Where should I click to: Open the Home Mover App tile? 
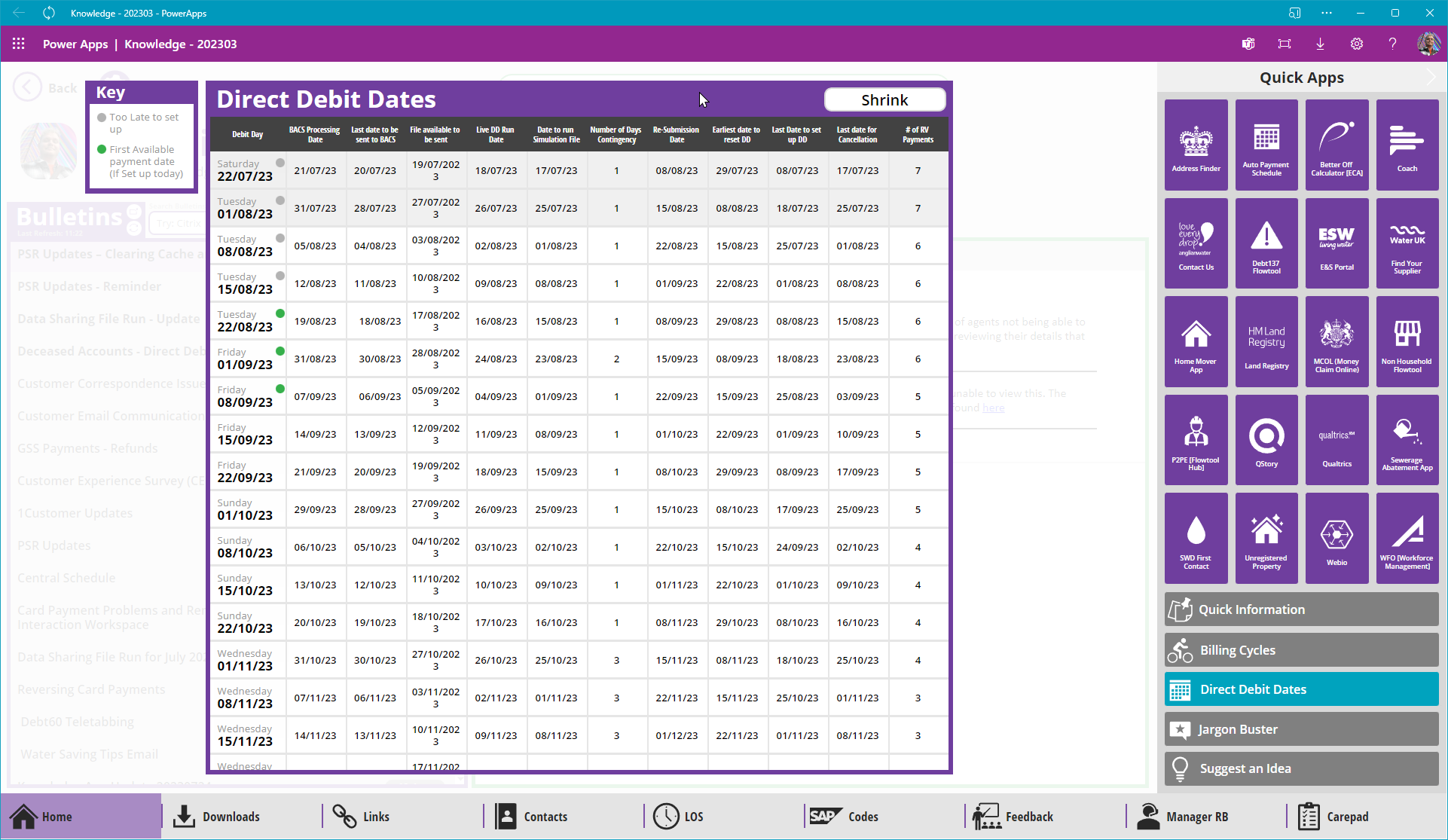[1196, 341]
